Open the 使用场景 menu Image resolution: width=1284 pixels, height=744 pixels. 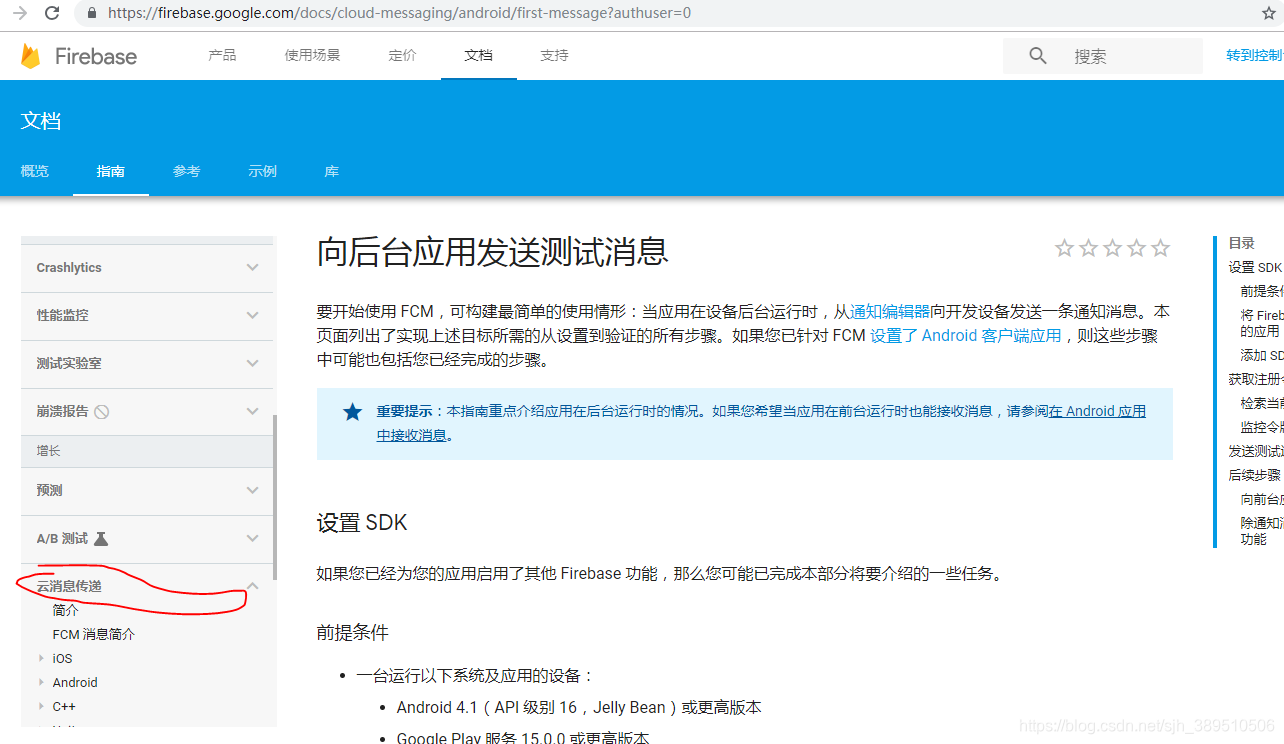point(312,55)
